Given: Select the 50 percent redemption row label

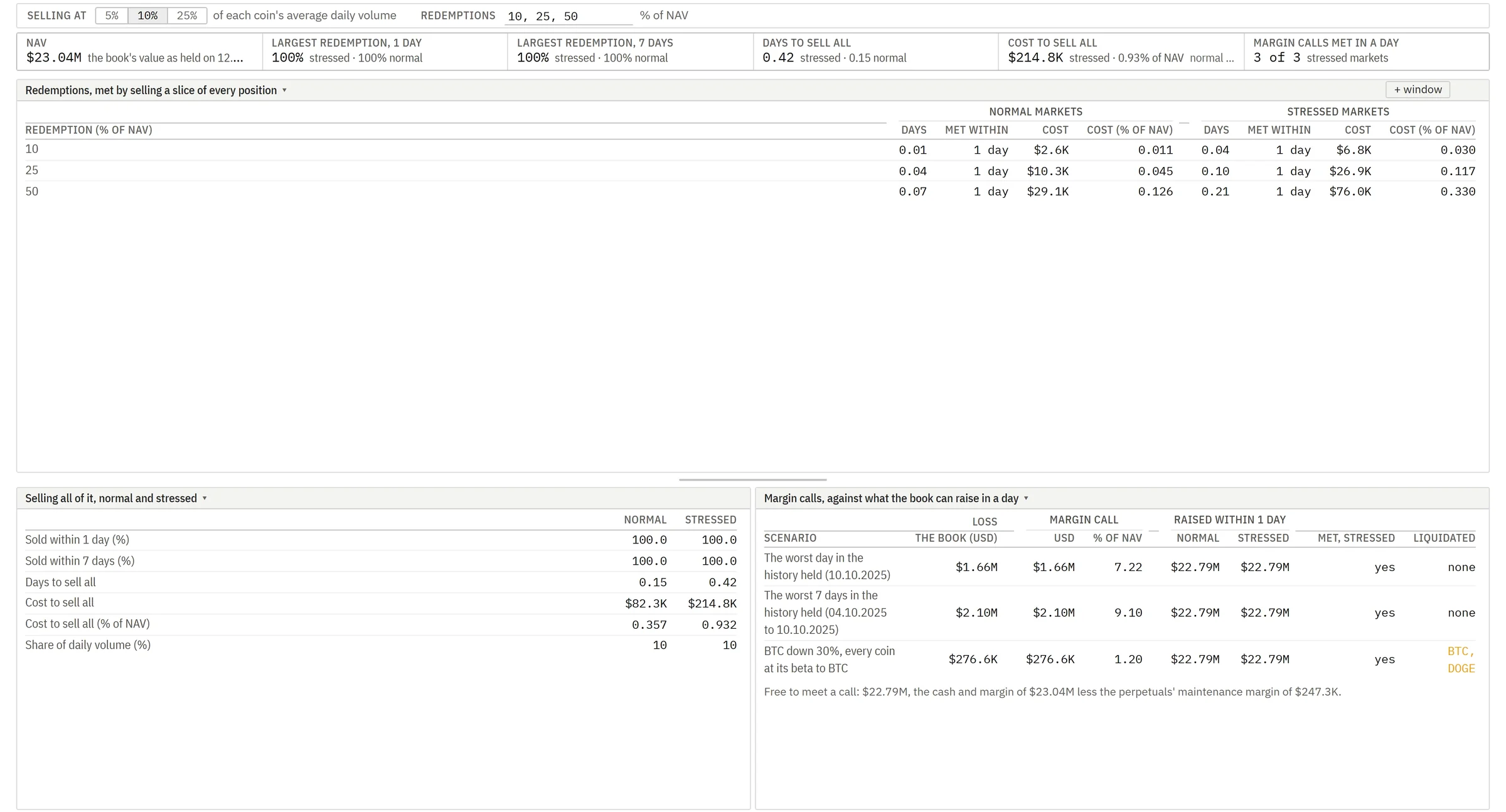Looking at the screenshot, I should click(32, 191).
